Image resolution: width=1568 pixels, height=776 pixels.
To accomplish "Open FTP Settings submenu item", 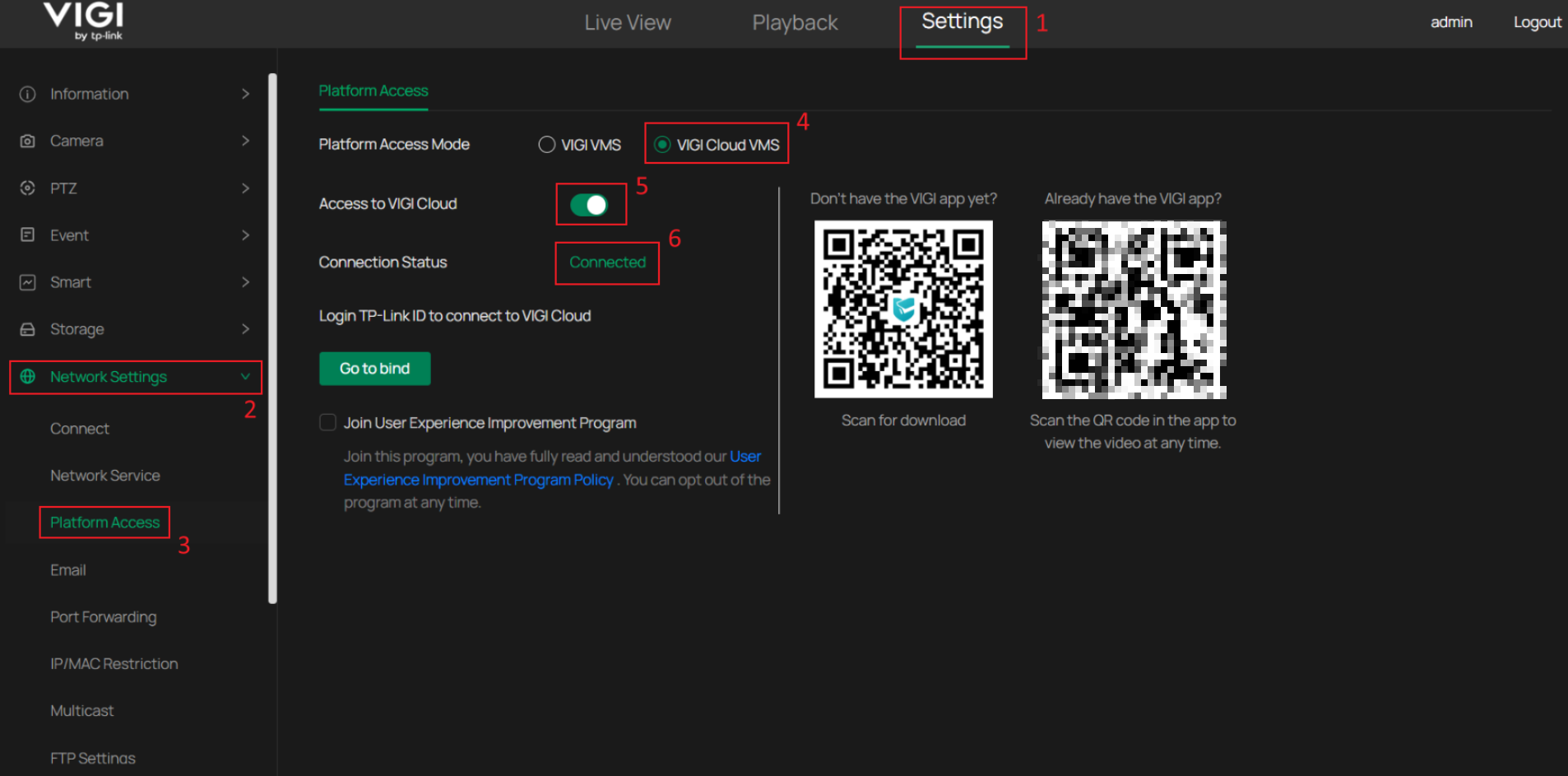I will [93, 758].
